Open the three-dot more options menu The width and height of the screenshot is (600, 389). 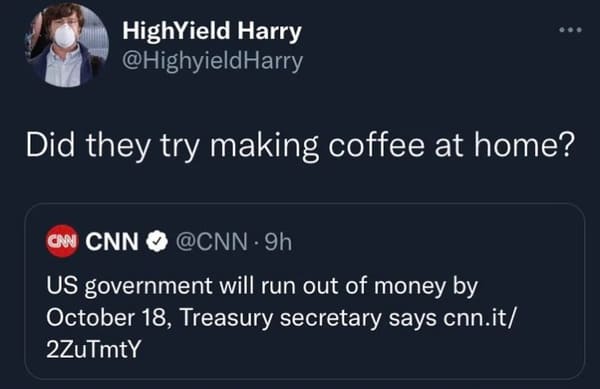pos(570,30)
